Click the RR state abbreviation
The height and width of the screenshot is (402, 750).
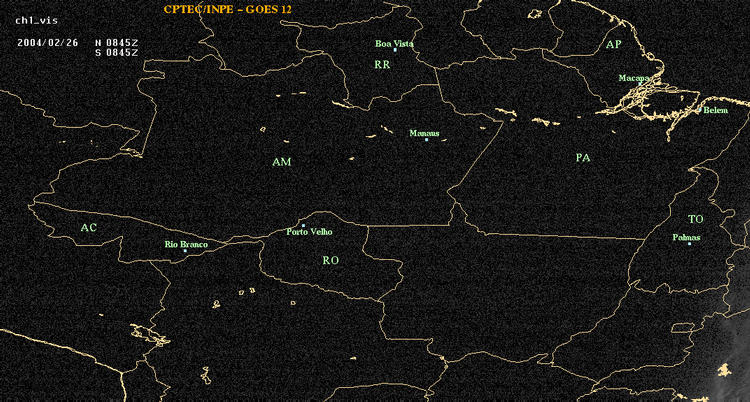coord(382,65)
